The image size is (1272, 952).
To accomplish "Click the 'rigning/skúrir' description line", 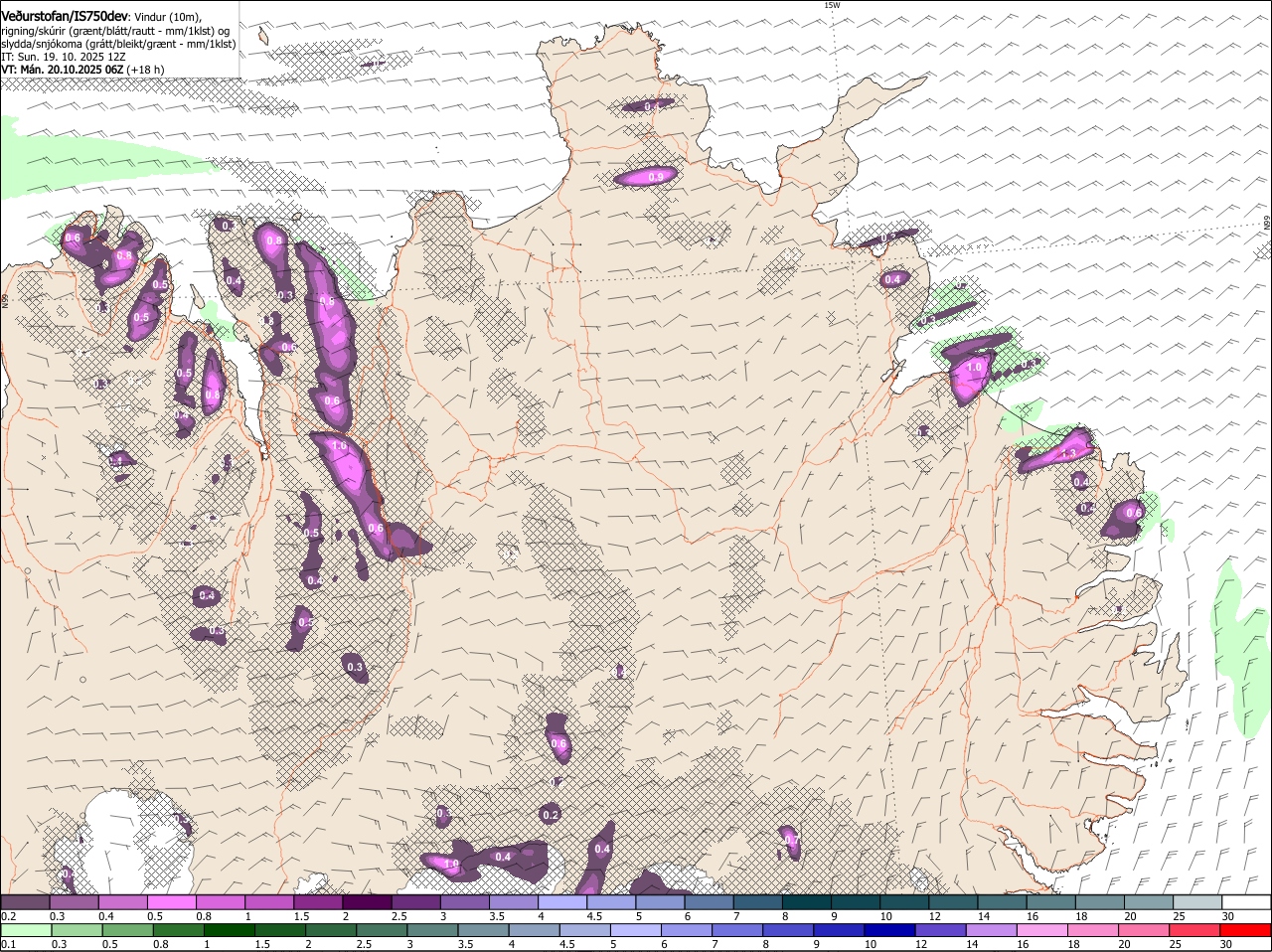I will [115, 31].
